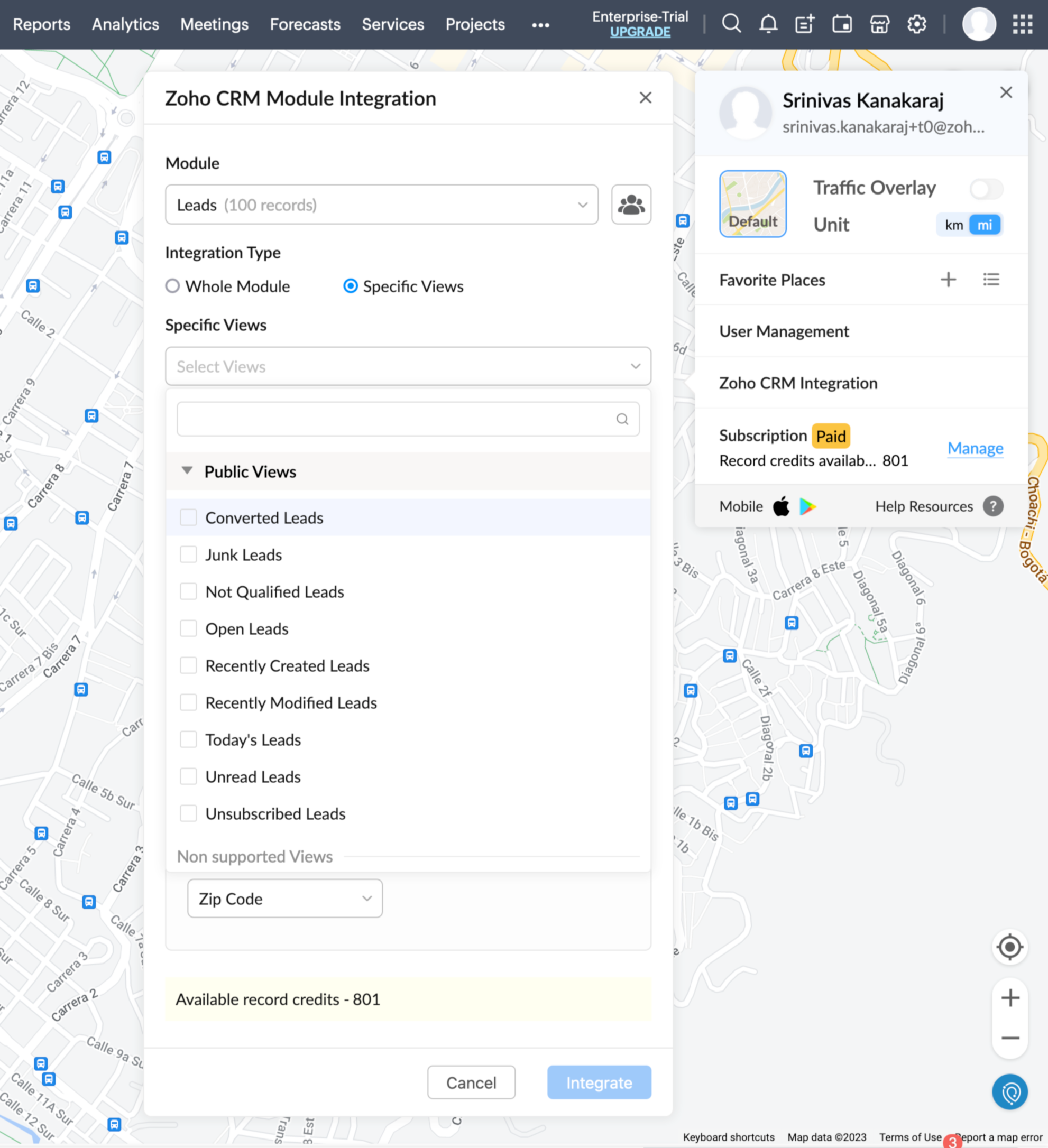Viewport: 1048px width, 1148px height.
Task: Select Zoho CRM Integration menu item
Action: point(798,383)
